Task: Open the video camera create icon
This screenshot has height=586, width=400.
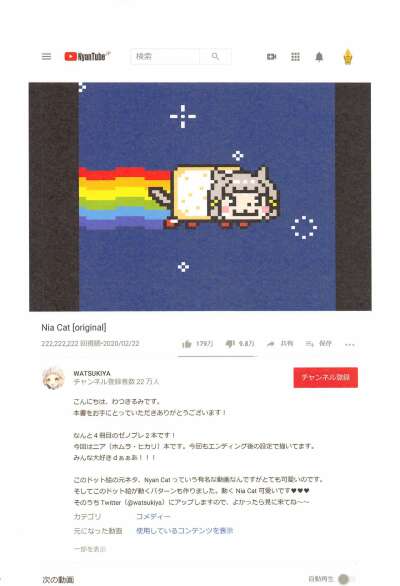Action: tap(271, 57)
